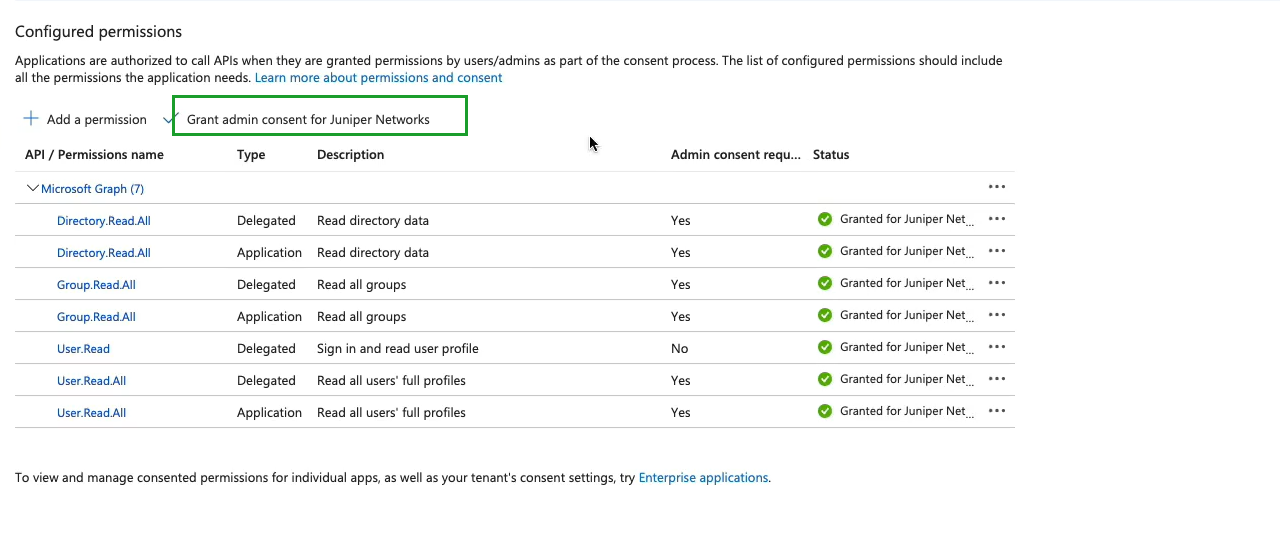This screenshot has height=535, width=1280.
Task: Open the delegated Directory.Read.All permission
Action: [x=104, y=221]
